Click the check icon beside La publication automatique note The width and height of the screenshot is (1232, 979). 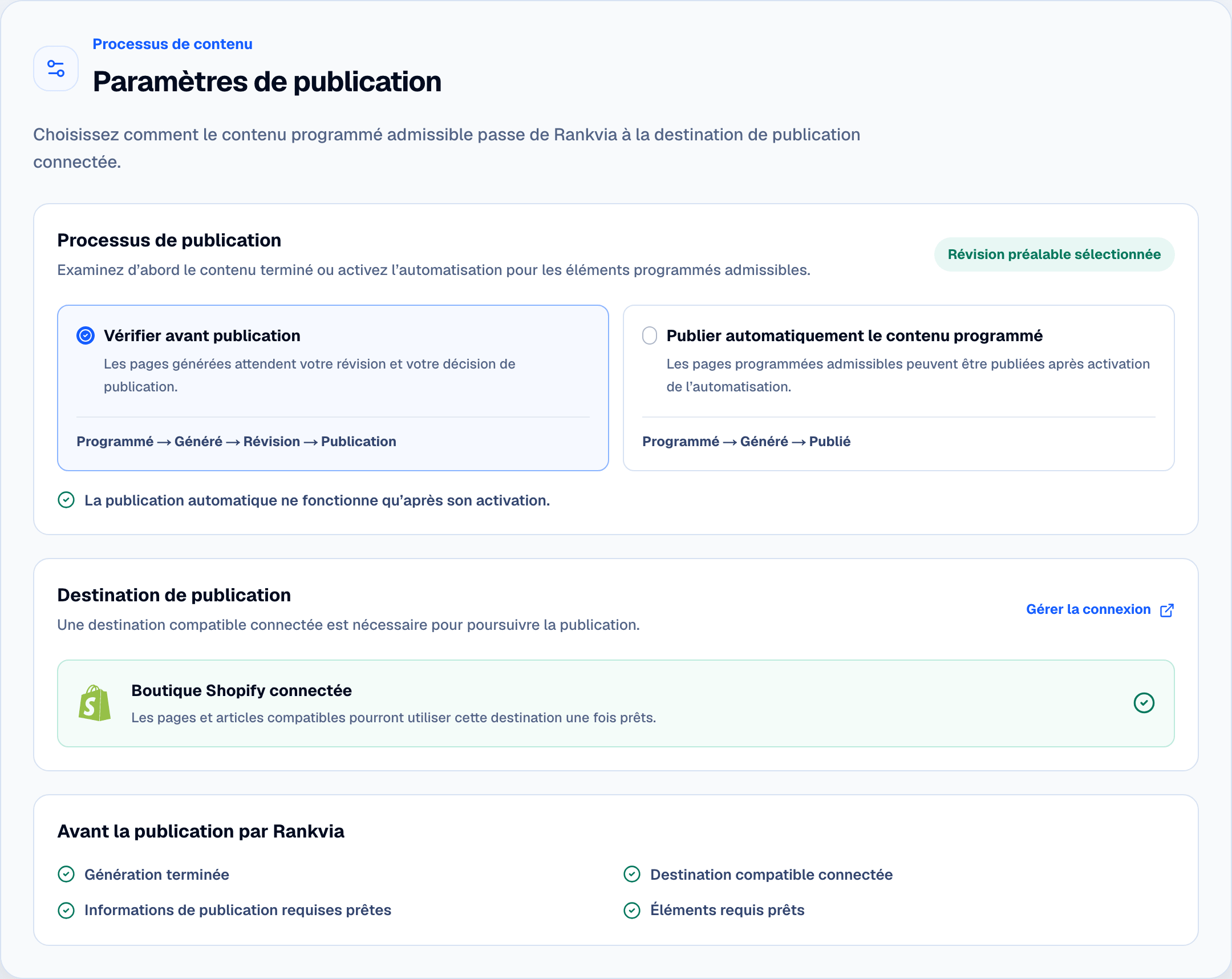pyautogui.click(x=66, y=500)
